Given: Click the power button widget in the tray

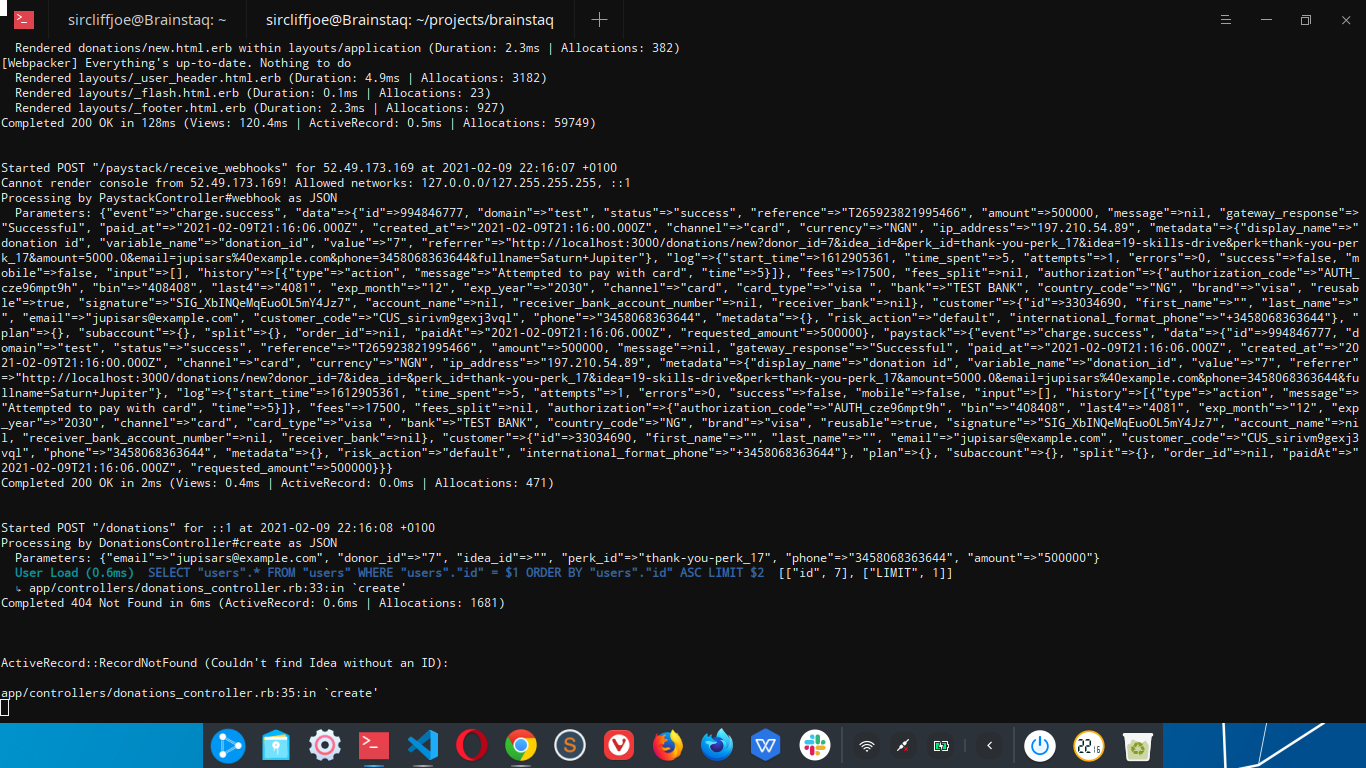Looking at the screenshot, I should coord(1040,745).
